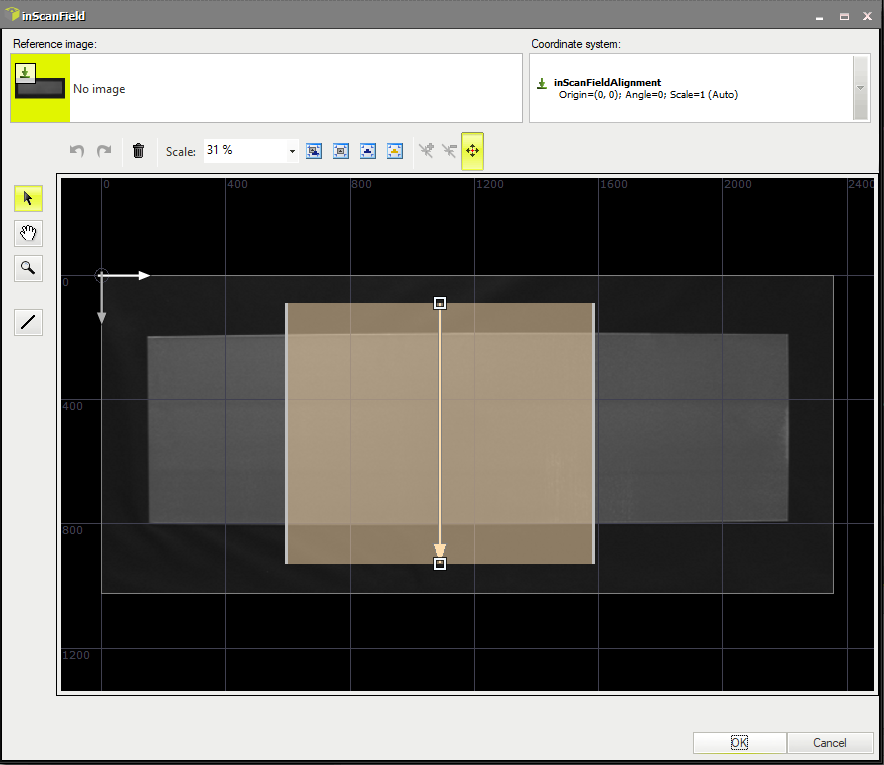This screenshot has height=765, width=884.
Task: Click the OK button
Action: [739, 742]
